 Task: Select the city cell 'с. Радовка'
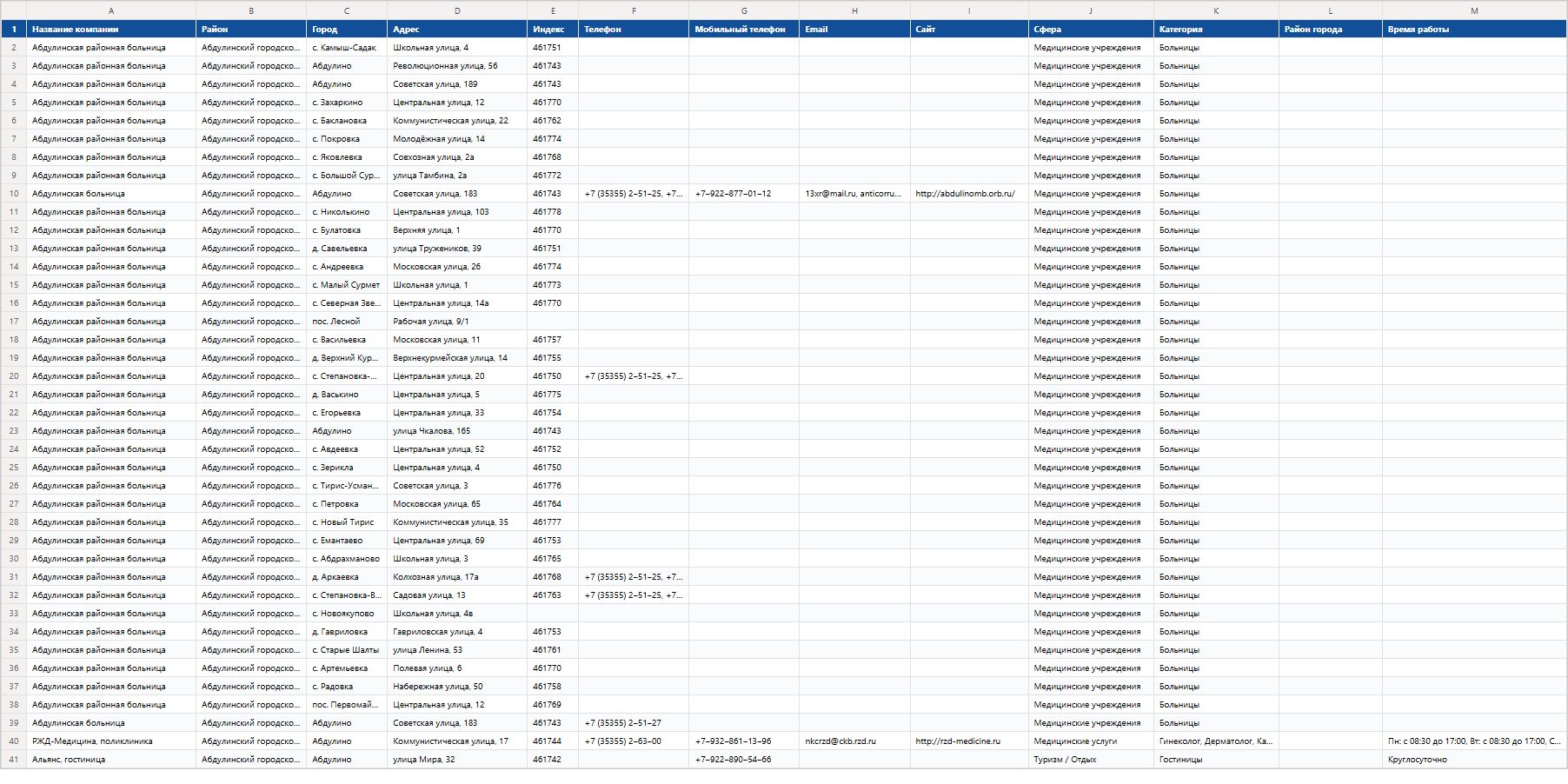(347, 687)
